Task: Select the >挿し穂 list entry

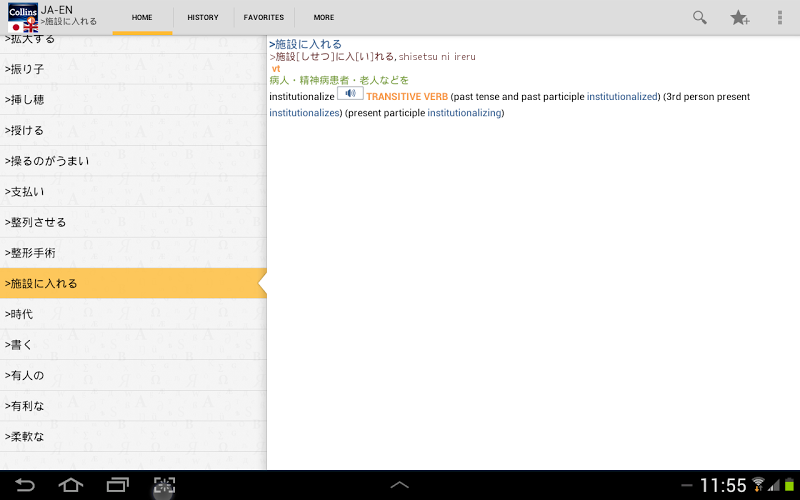Action: point(133,99)
